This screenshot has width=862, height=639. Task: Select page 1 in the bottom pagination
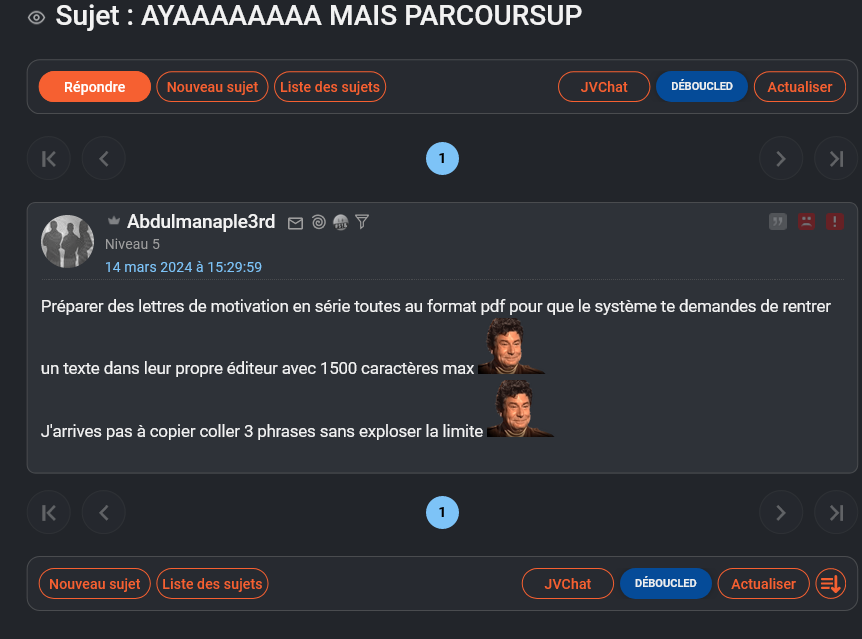click(x=442, y=513)
